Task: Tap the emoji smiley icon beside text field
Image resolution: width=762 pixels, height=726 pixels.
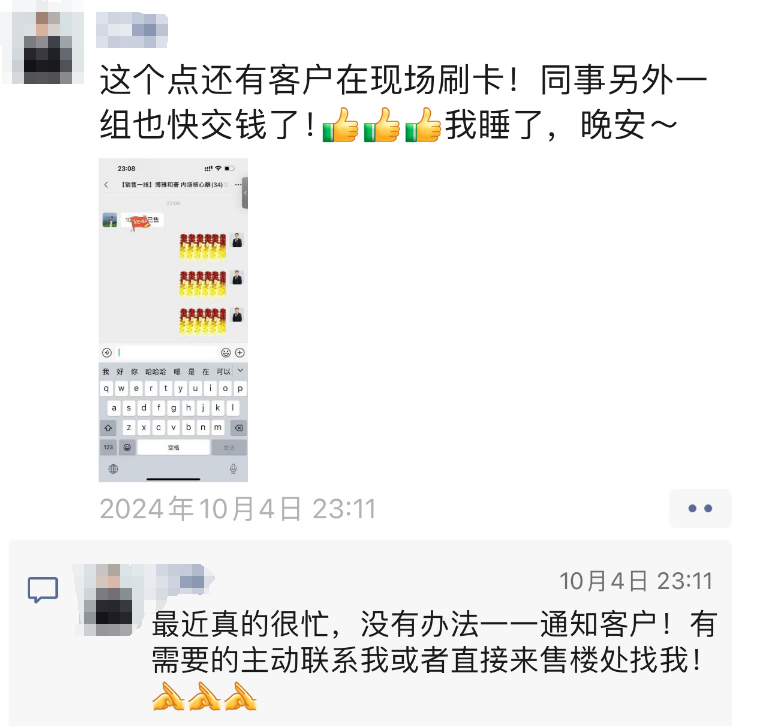Action: pos(226,353)
